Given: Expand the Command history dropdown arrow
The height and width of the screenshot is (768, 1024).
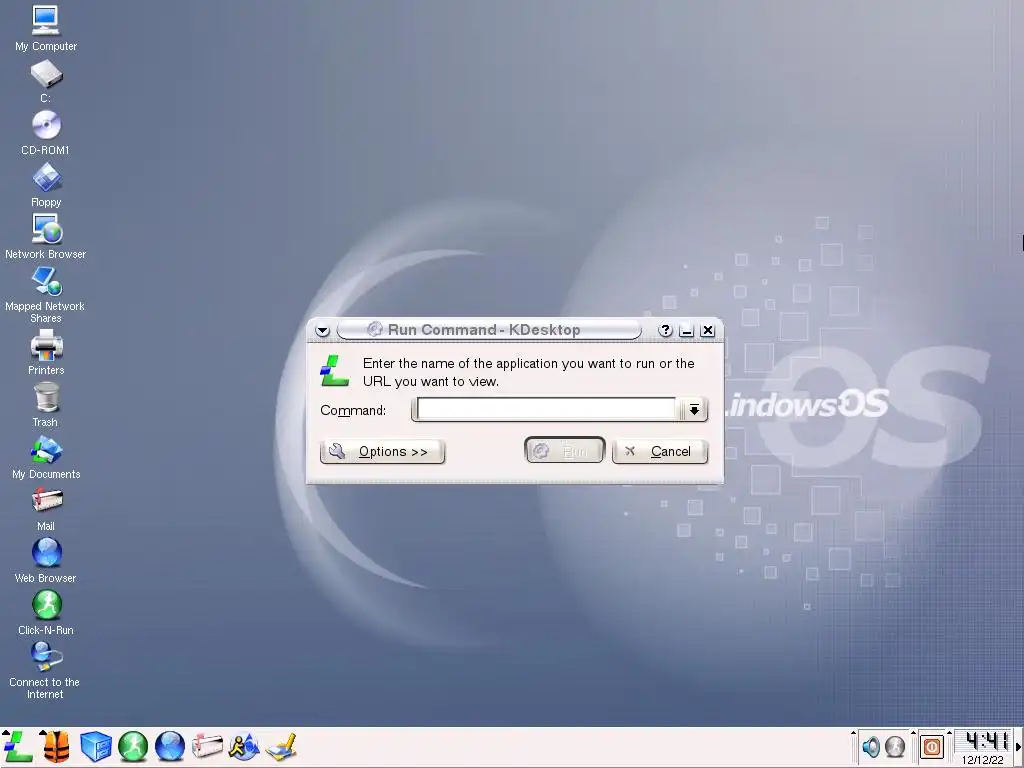Looking at the screenshot, I should (x=694, y=409).
